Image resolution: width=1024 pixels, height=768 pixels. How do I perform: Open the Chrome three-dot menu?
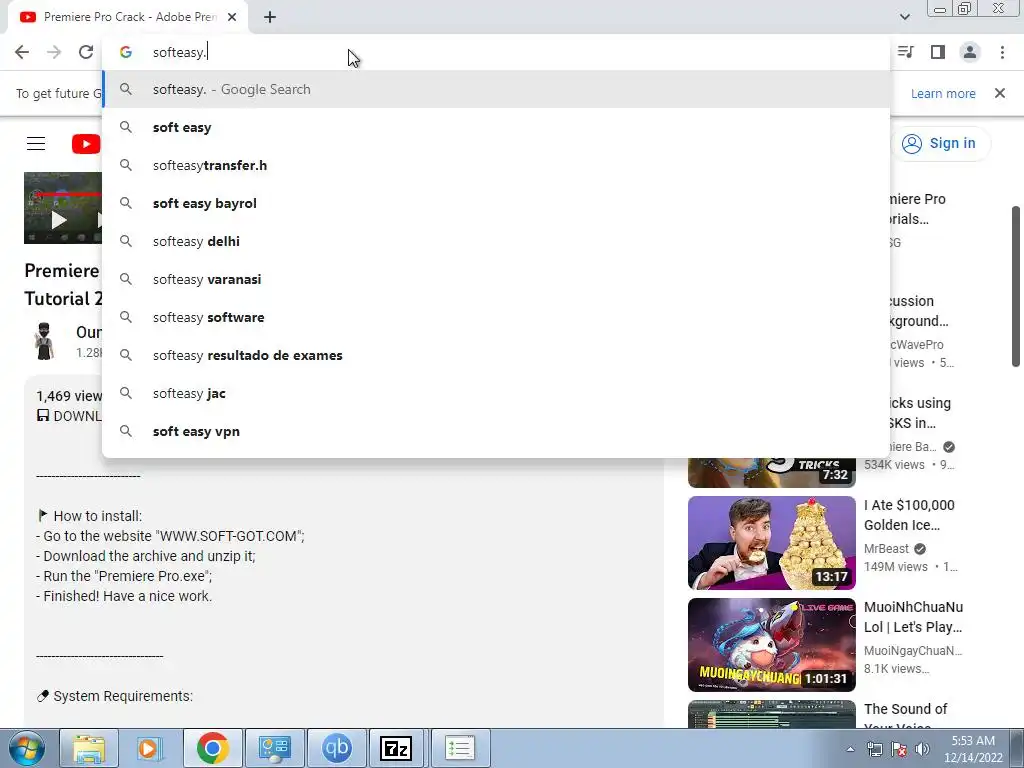pyautogui.click(x=1002, y=52)
